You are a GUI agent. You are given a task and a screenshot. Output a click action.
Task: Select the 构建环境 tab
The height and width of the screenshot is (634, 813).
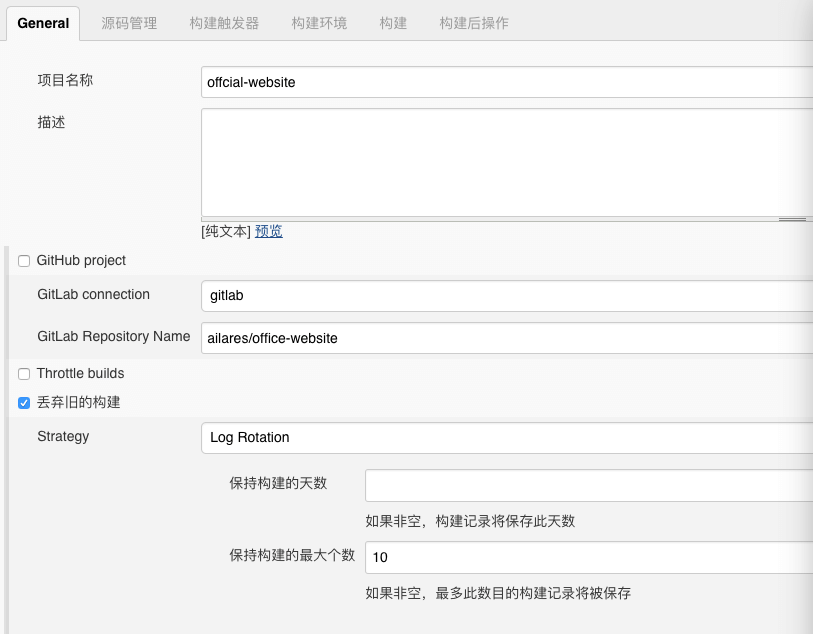point(318,23)
